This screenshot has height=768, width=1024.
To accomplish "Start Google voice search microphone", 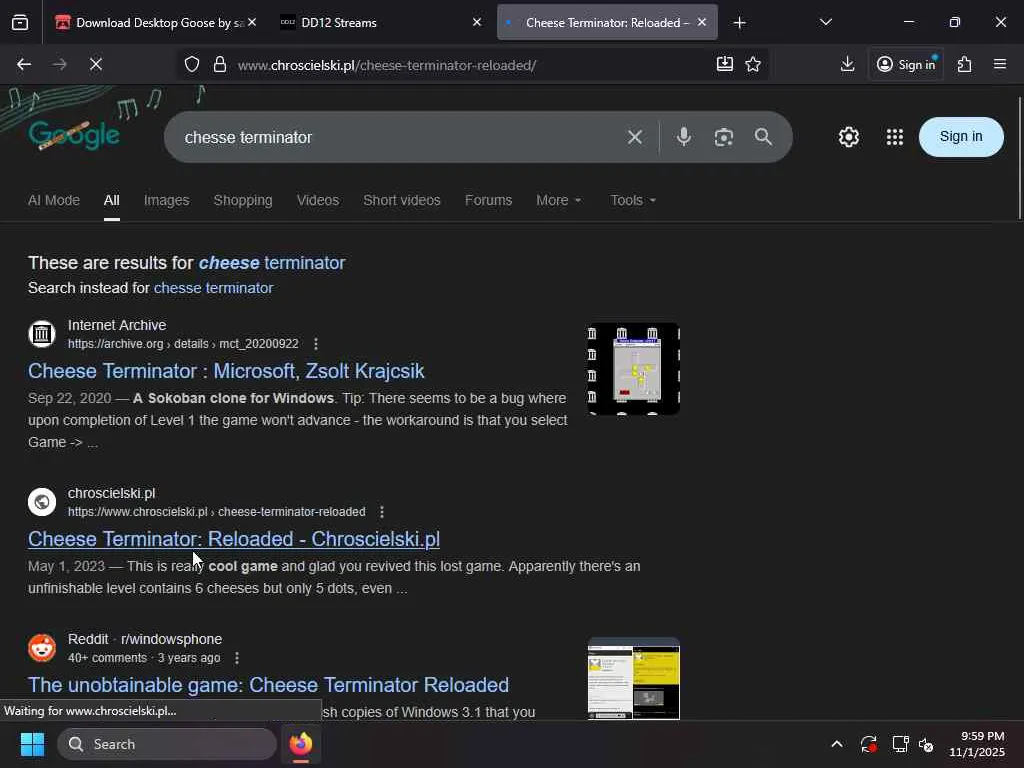I will (683, 137).
